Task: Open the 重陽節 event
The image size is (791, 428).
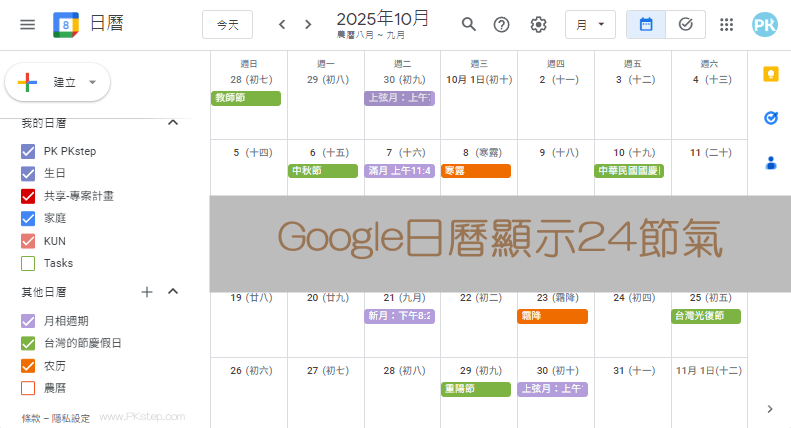Action: tap(476, 389)
